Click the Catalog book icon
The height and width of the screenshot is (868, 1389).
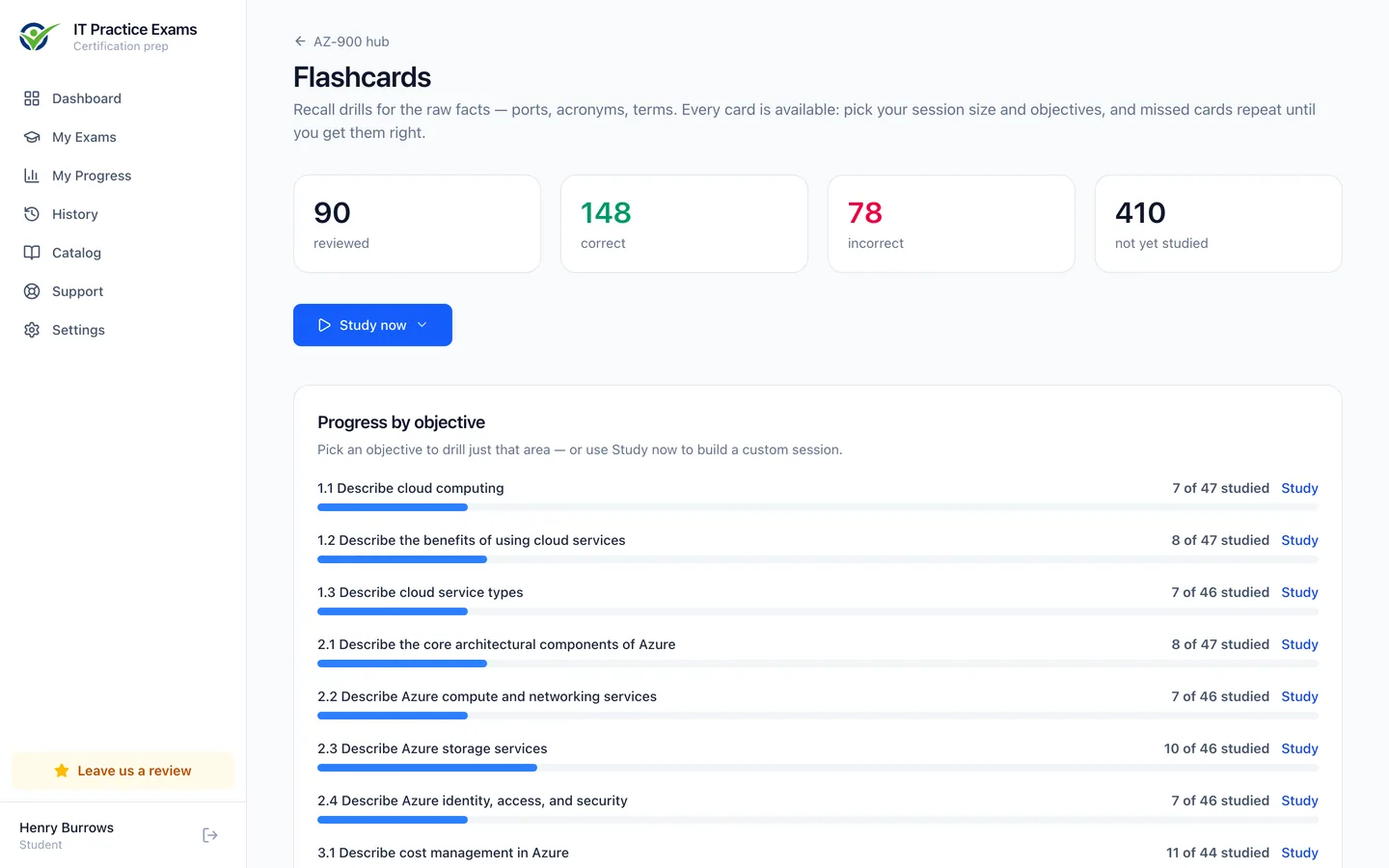coord(32,253)
